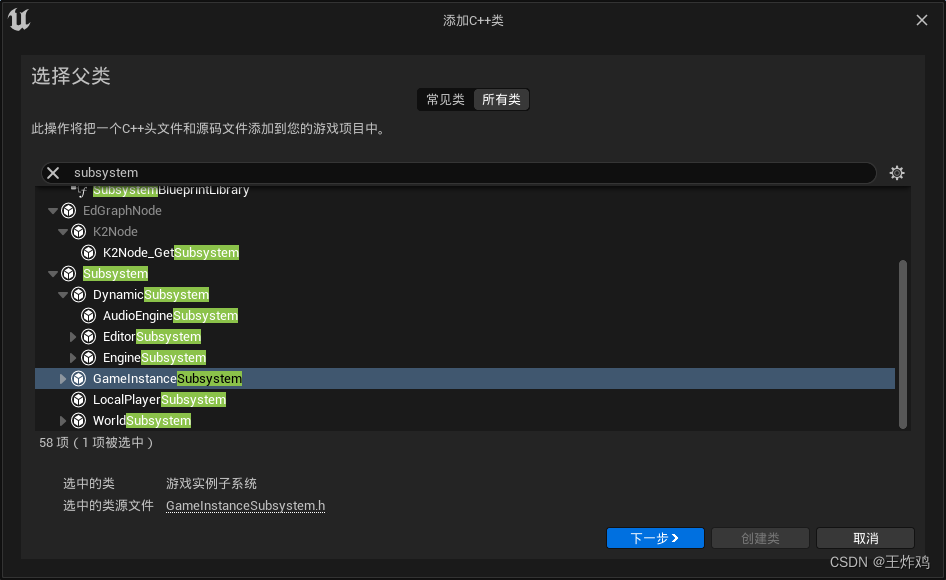
Task: Select the AudioEngineSubsystem class
Action: (170, 315)
